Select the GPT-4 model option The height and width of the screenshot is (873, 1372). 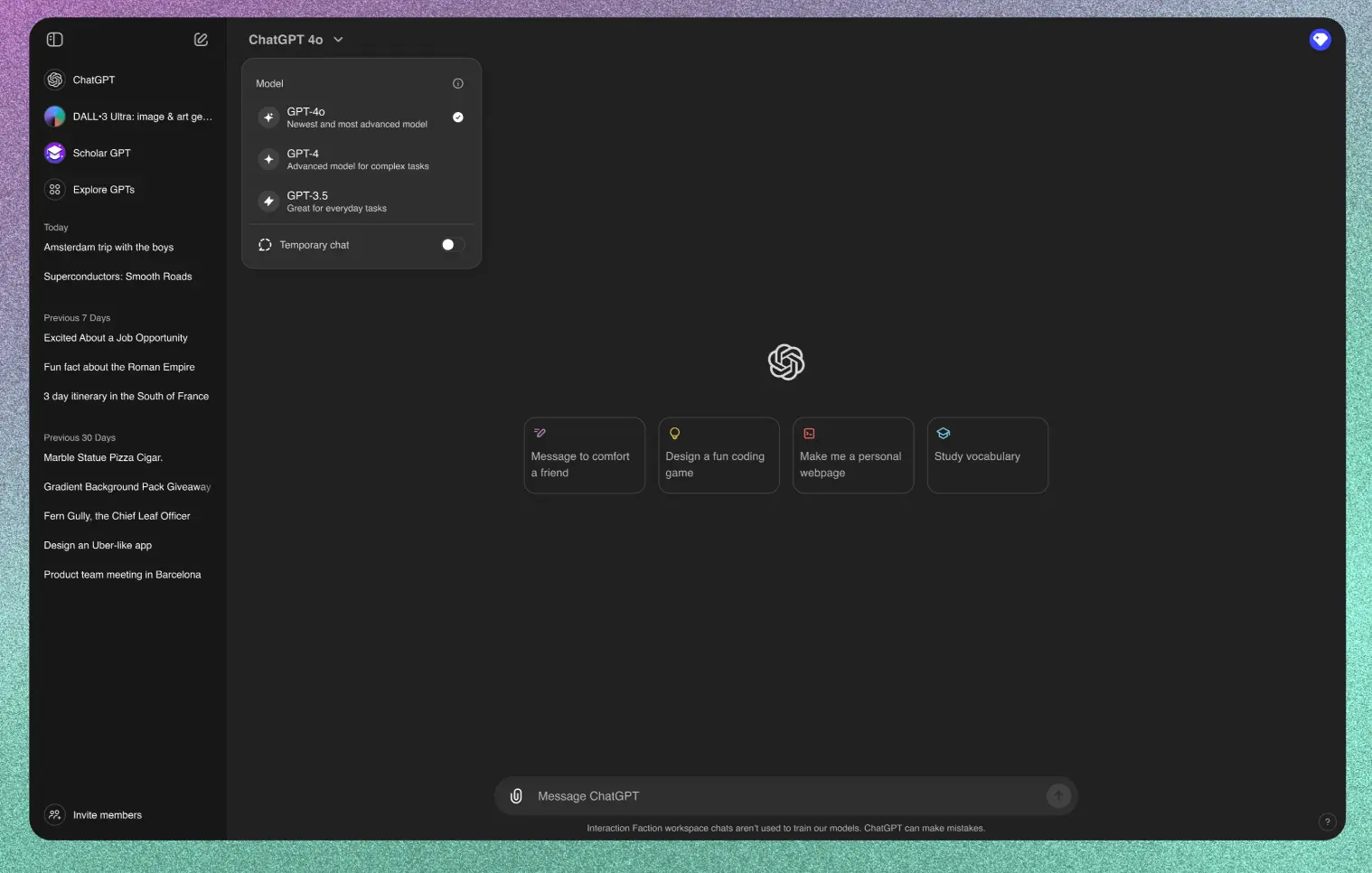tap(357, 159)
